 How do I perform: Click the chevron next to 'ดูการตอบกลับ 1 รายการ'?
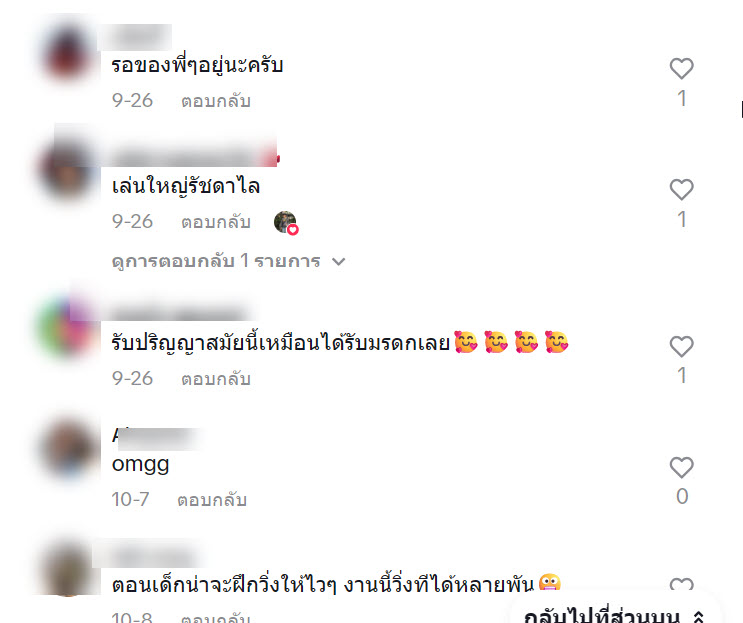pyautogui.click(x=338, y=262)
